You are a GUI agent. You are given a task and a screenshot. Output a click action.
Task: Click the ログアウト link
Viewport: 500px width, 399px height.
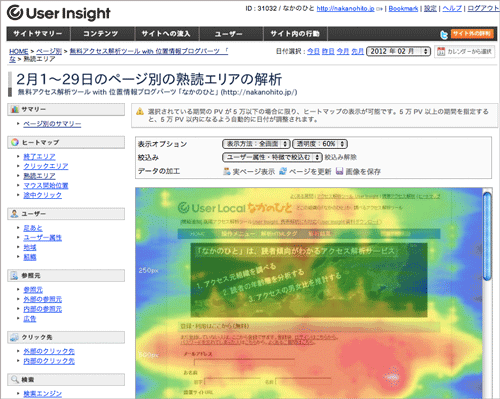[483, 9]
